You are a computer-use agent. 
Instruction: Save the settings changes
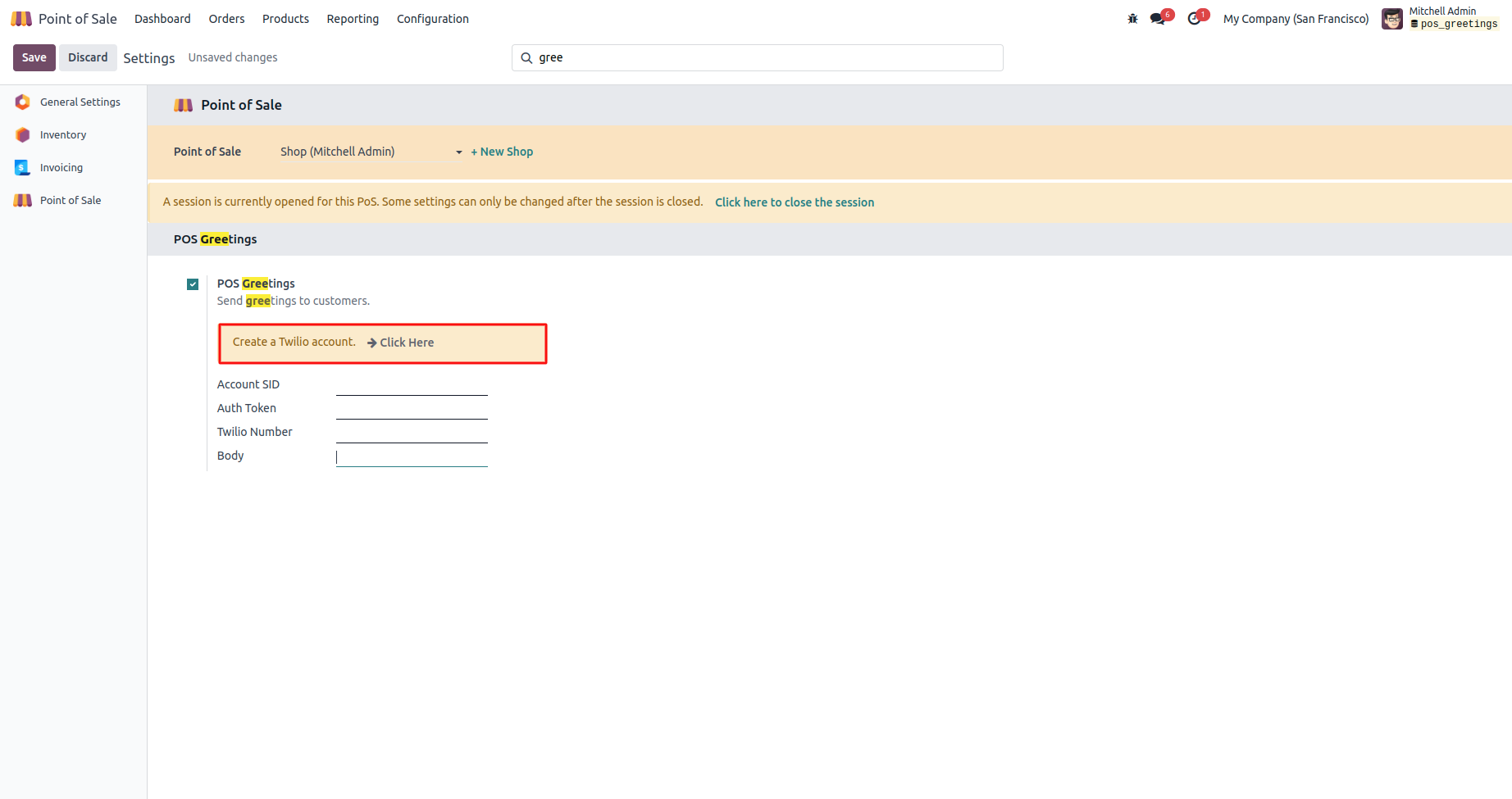[x=34, y=57]
